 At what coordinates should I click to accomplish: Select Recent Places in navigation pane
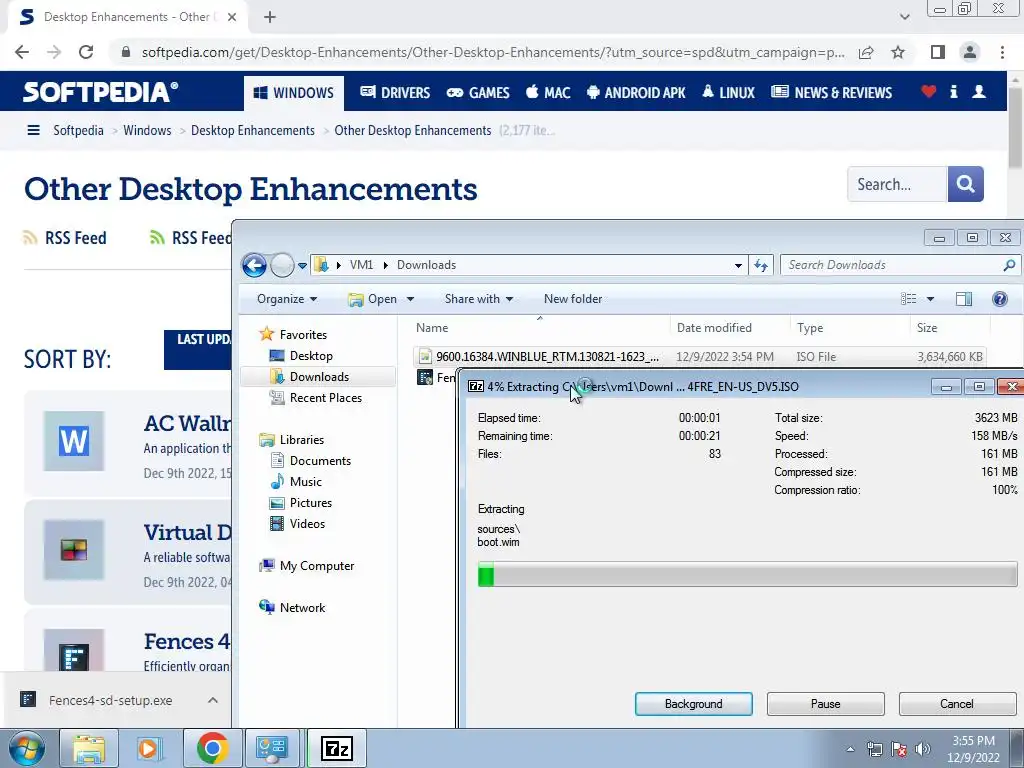[325, 398]
